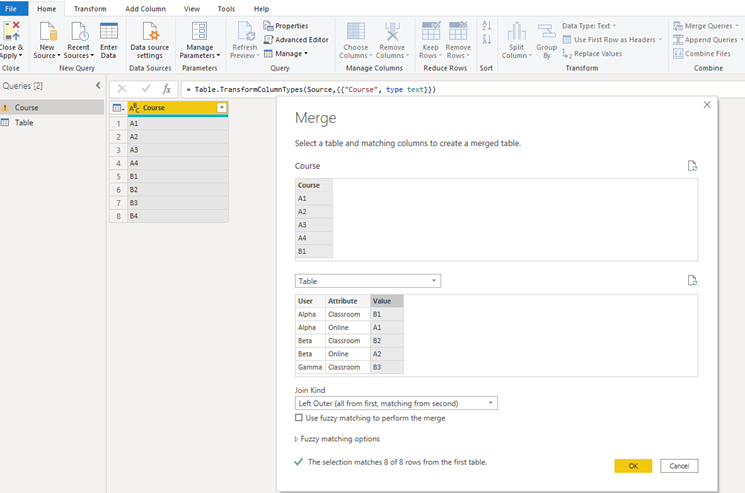Open the Advanced Editor
Viewport: 745px width, 493px height.
296,39
